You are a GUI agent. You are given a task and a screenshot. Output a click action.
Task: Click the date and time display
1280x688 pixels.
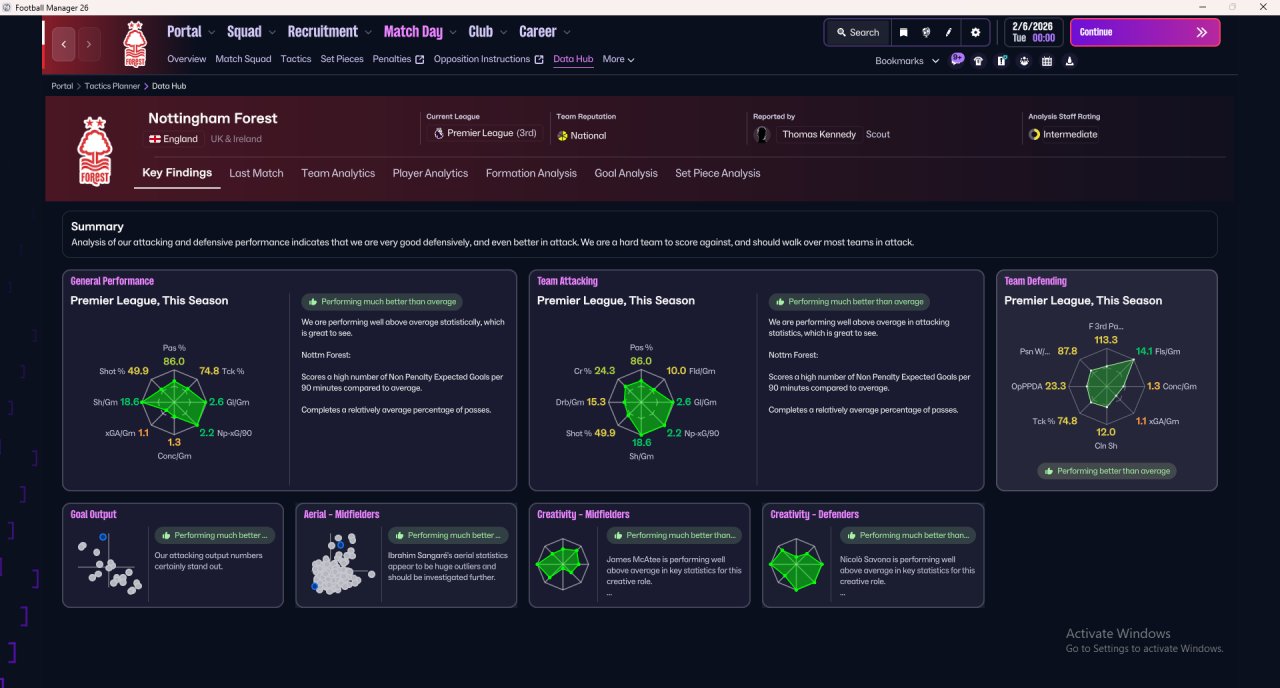coord(1033,32)
